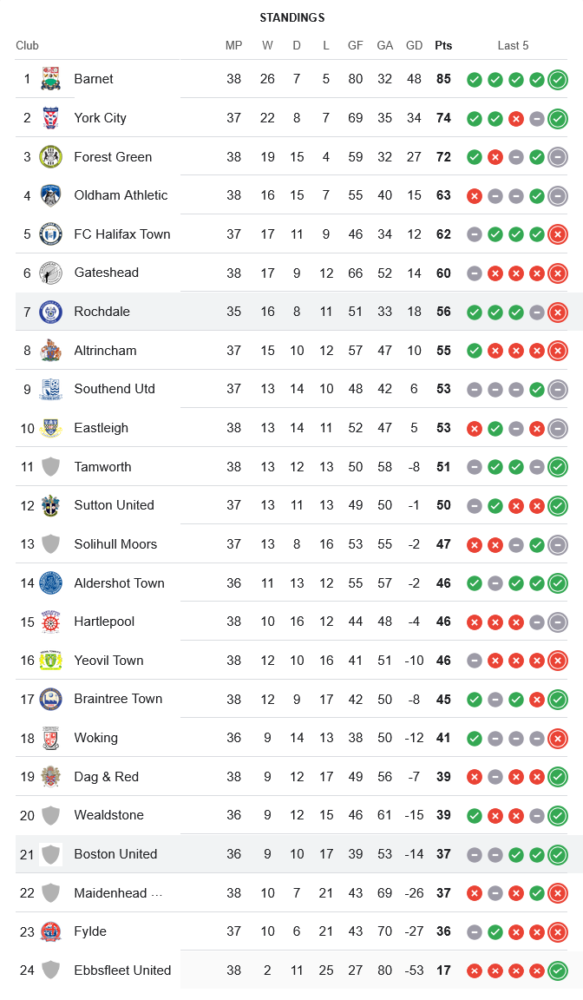The height and width of the screenshot is (1000, 583).
Task: Click Aldershot Town's blue crest
Action: pyautogui.click(x=51, y=583)
